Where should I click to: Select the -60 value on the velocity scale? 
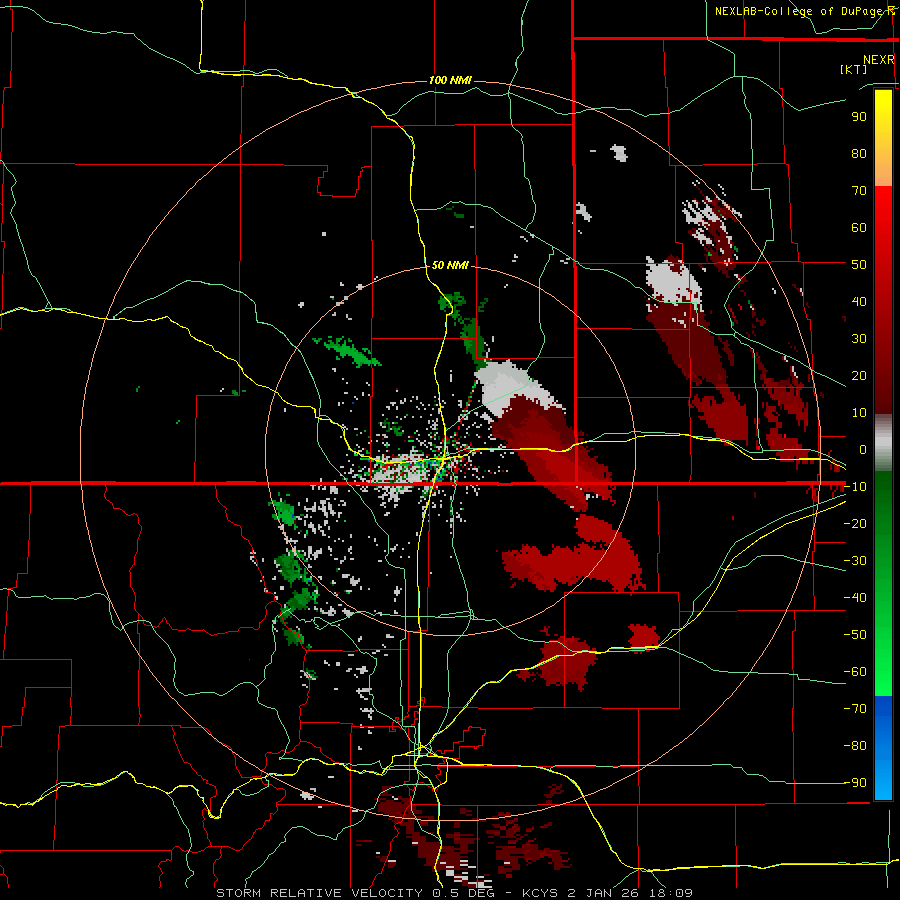click(x=855, y=672)
